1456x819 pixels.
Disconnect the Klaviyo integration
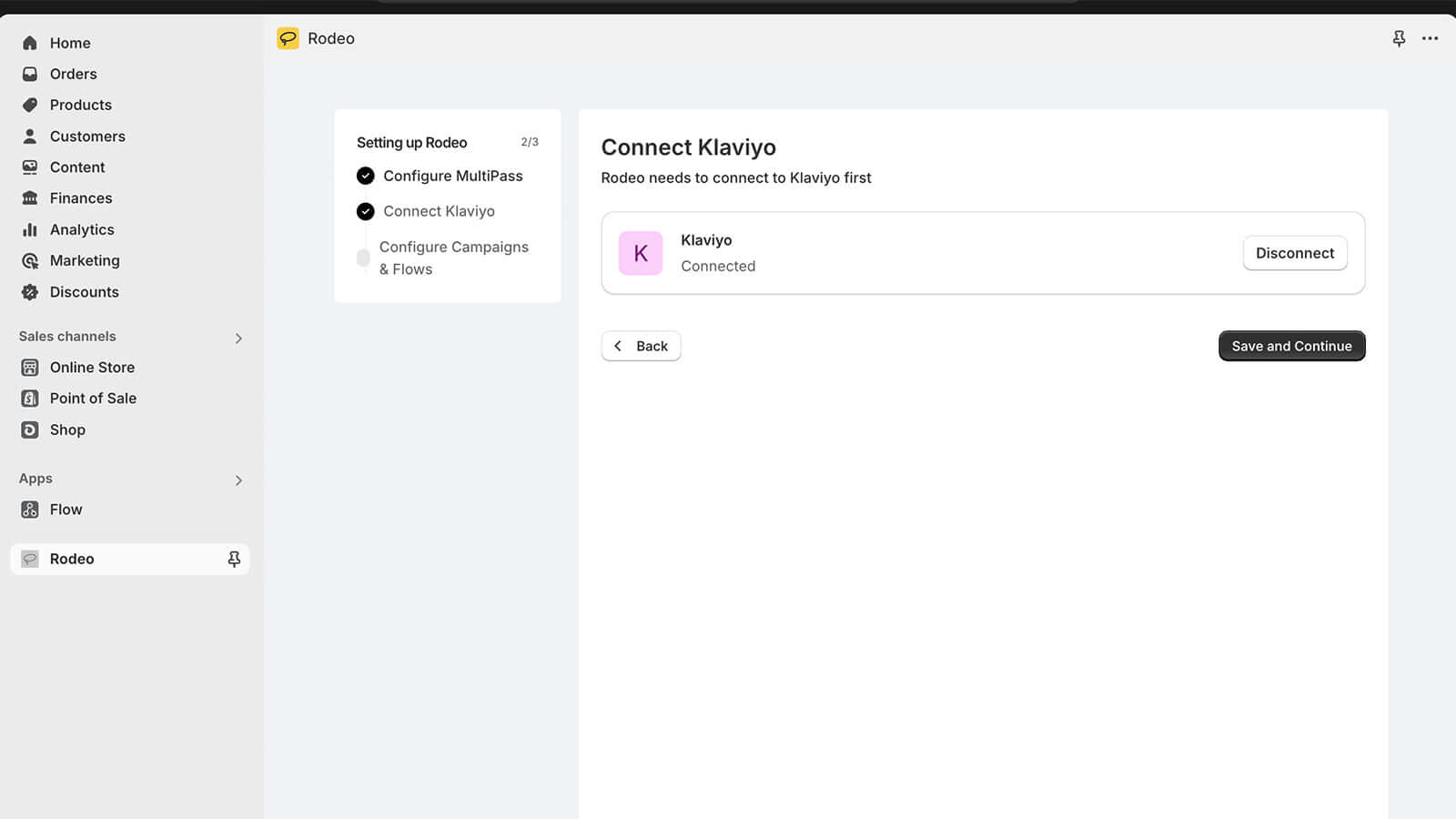coord(1294,253)
